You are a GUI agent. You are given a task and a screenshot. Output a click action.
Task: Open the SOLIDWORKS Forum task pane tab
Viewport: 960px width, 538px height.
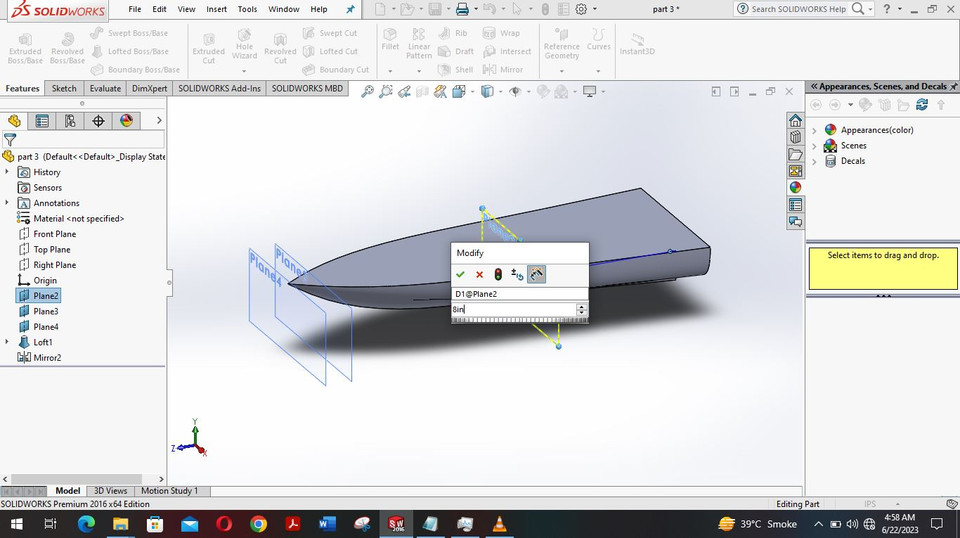(795, 221)
